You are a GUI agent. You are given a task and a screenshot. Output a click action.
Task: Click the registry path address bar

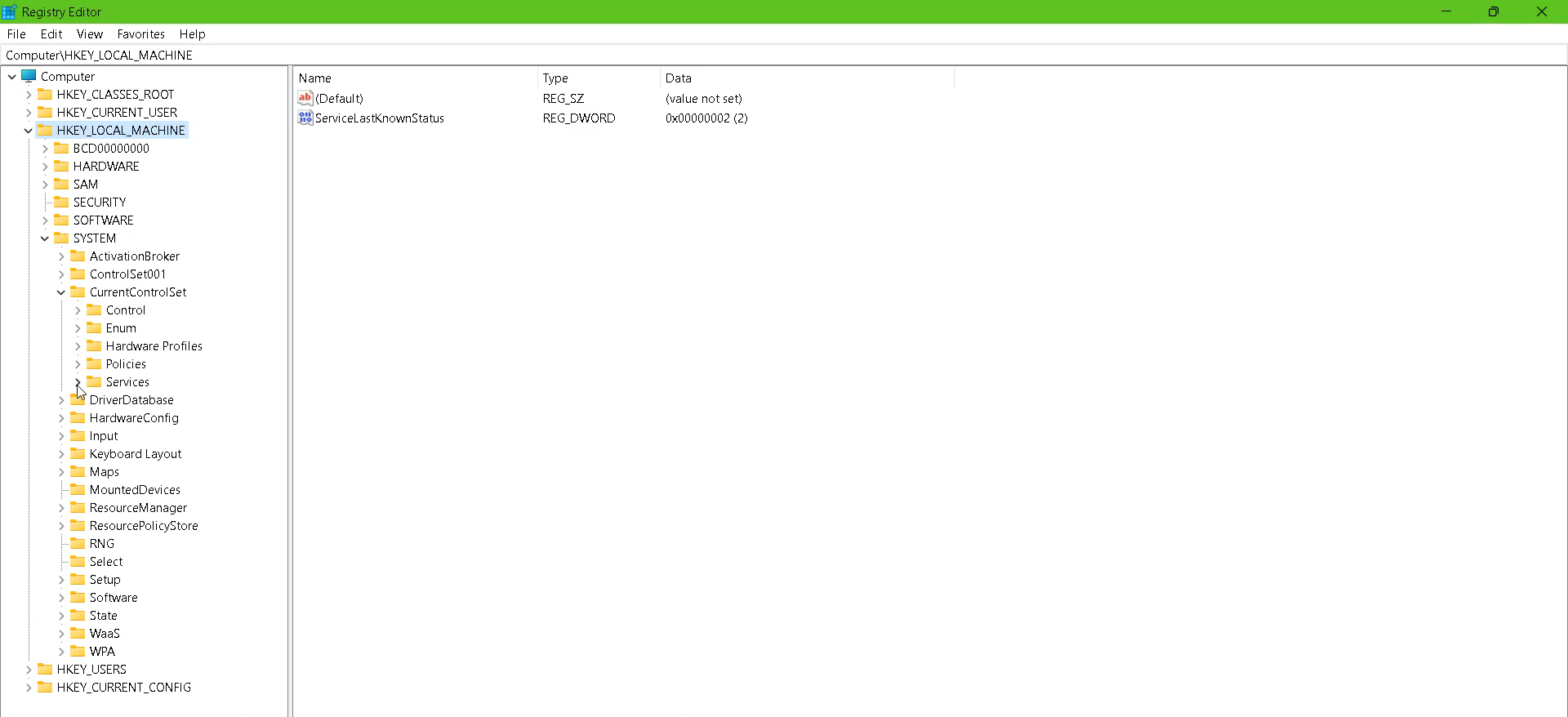(784, 56)
